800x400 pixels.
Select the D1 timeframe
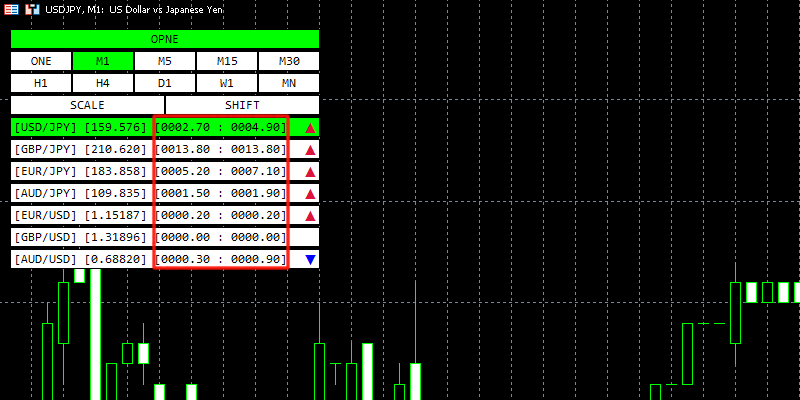tap(164, 83)
